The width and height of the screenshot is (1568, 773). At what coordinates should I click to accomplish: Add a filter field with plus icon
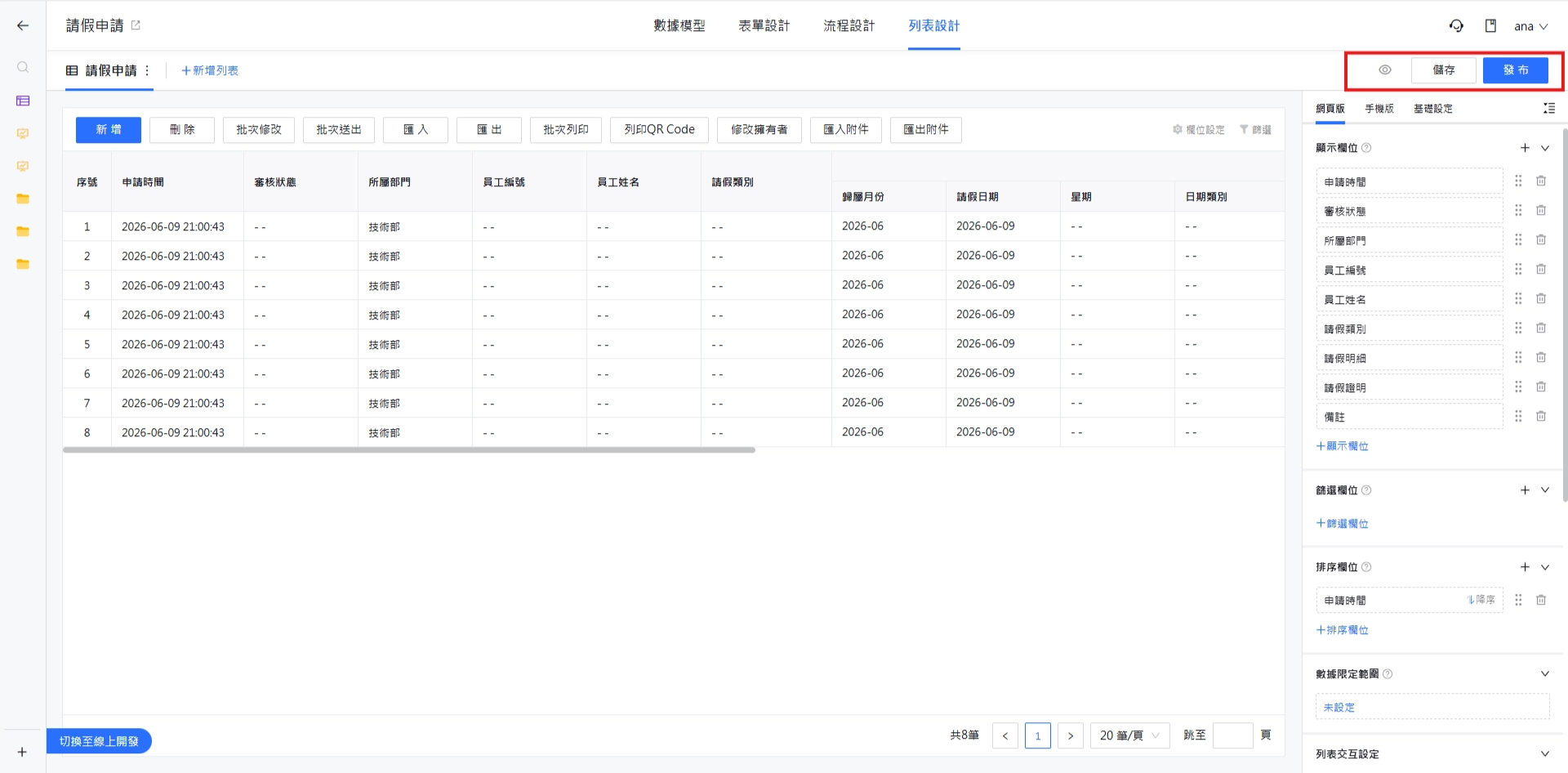(1525, 490)
